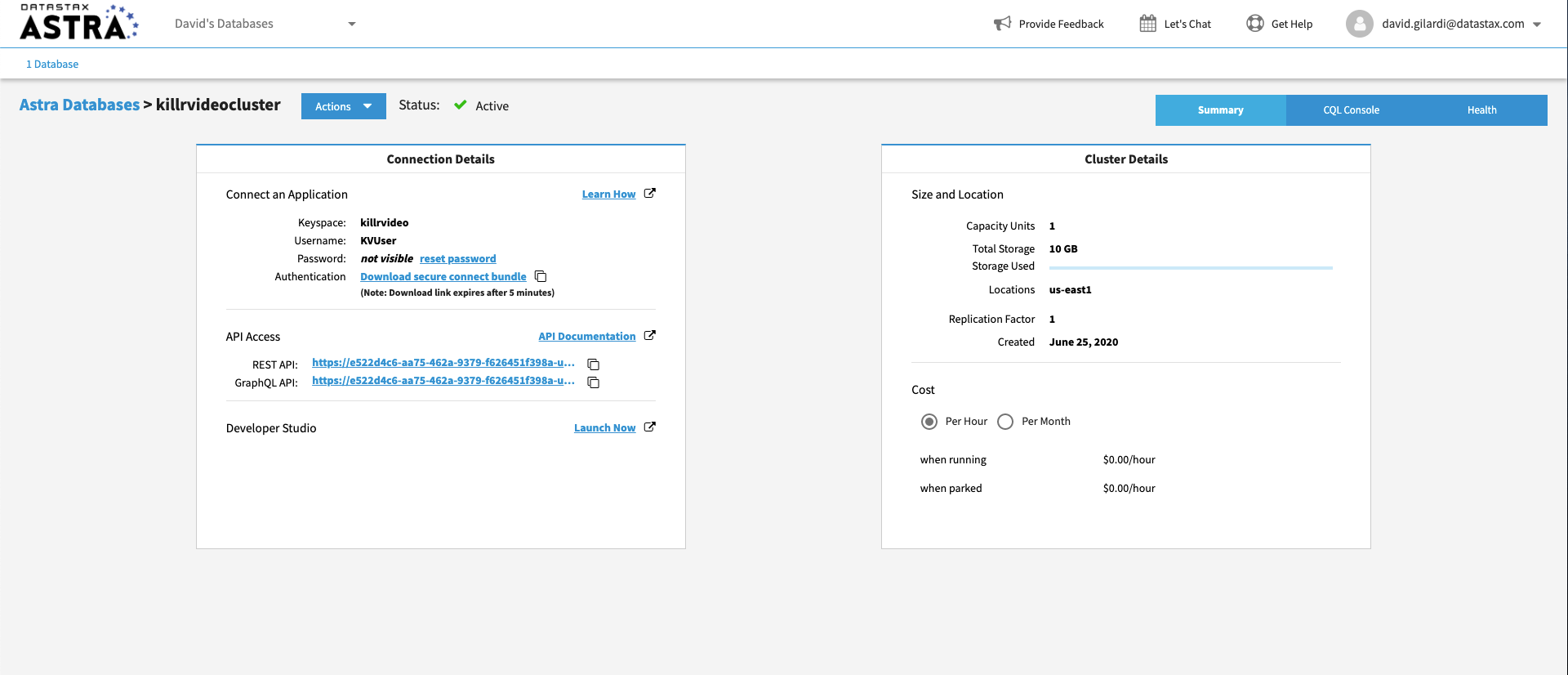Click the Provide Feedback text
The width and height of the screenshot is (1568, 675).
(x=1061, y=25)
